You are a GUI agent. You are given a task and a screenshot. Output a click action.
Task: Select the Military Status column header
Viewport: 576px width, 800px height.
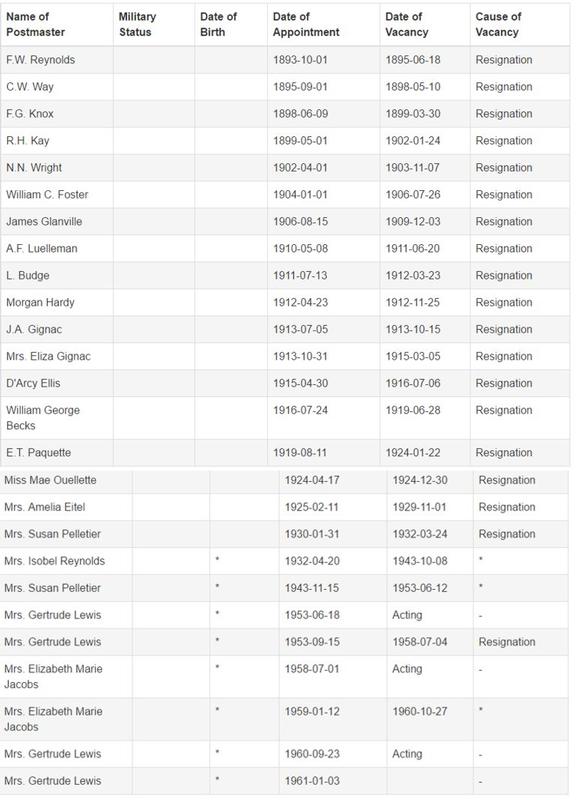coord(137,24)
